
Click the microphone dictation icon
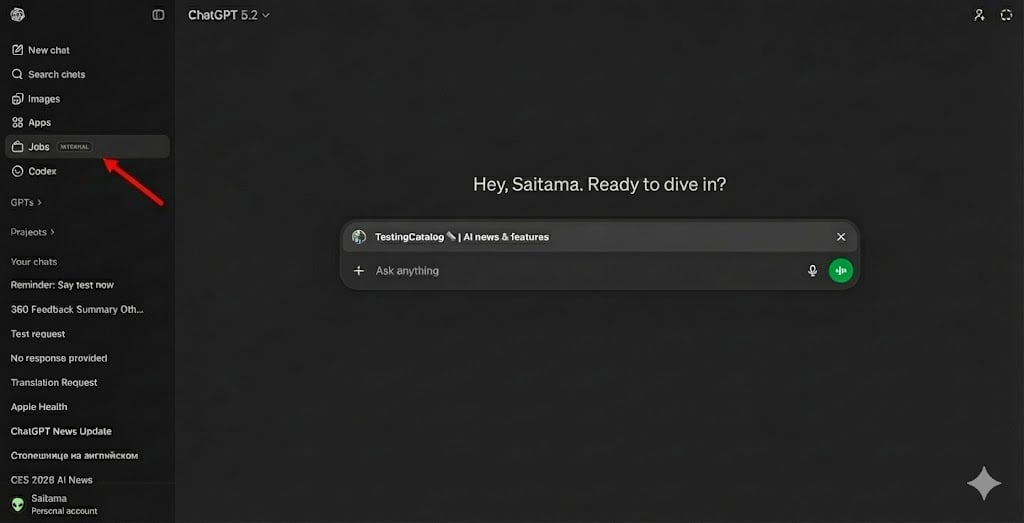point(812,270)
